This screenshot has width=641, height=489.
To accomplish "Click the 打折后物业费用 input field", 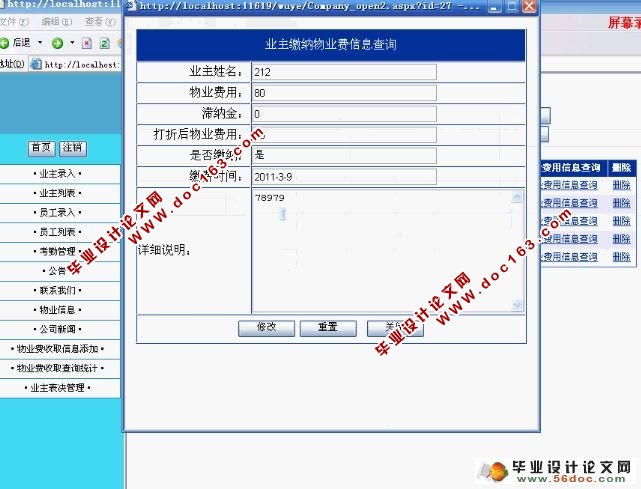I will pos(344,135).
